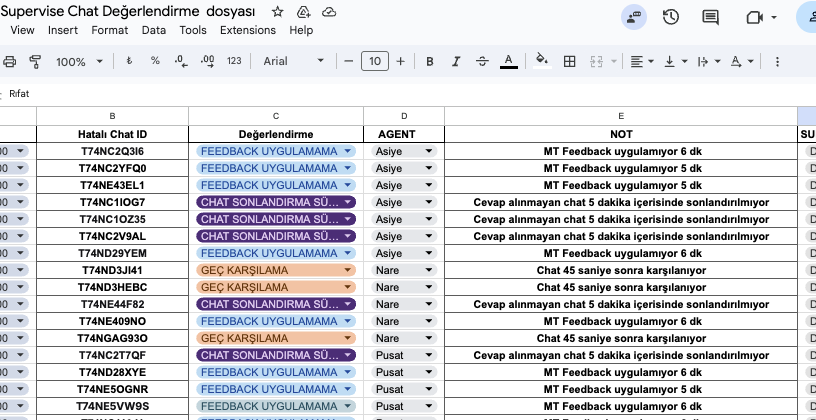Viewport: 816px width, 420px height.
Task: Open the Meet camera dropdown arrow
Action: click(774, 17)
